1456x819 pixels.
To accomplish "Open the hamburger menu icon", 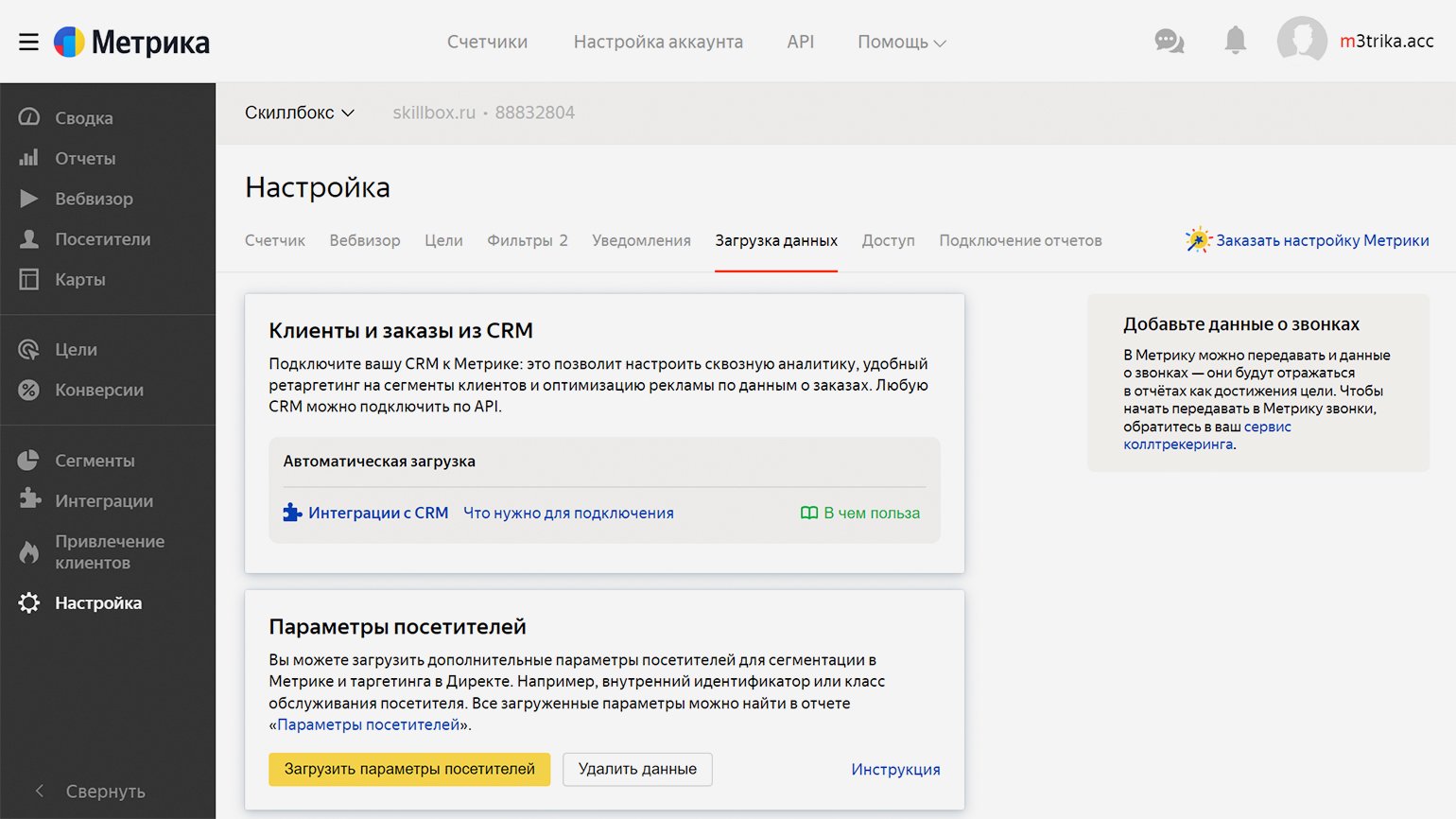I will point(28,43).
